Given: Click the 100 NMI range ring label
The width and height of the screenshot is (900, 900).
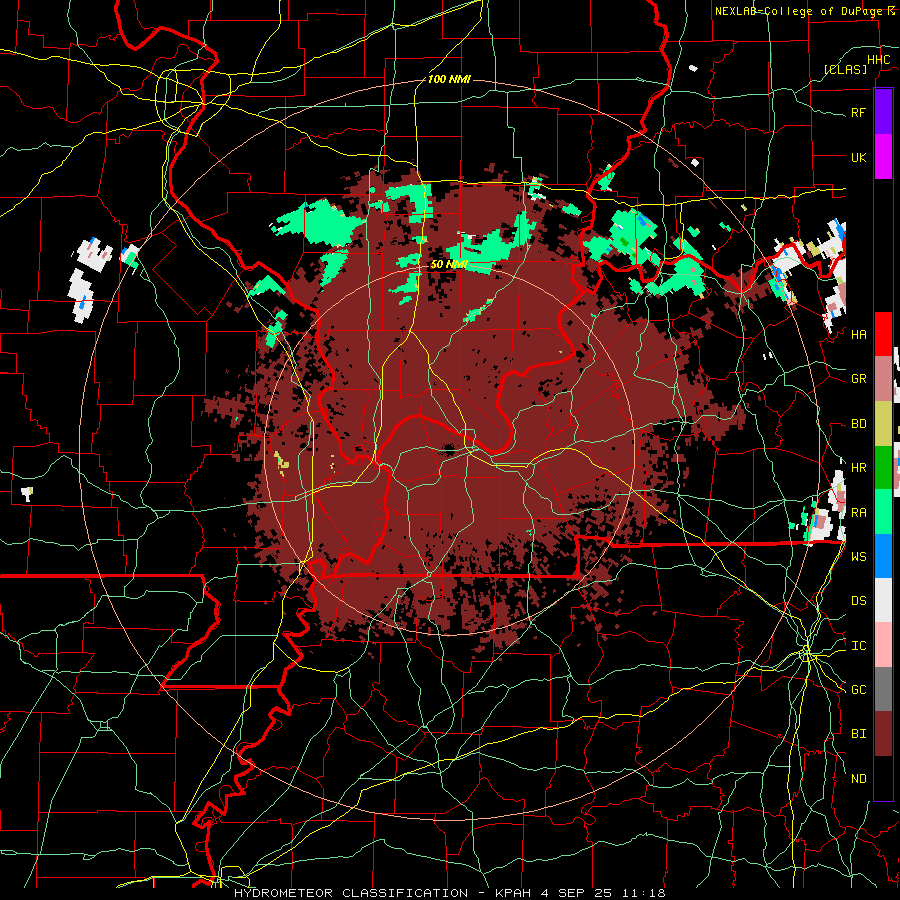Looking at the screenshot, I should point(449,79).
